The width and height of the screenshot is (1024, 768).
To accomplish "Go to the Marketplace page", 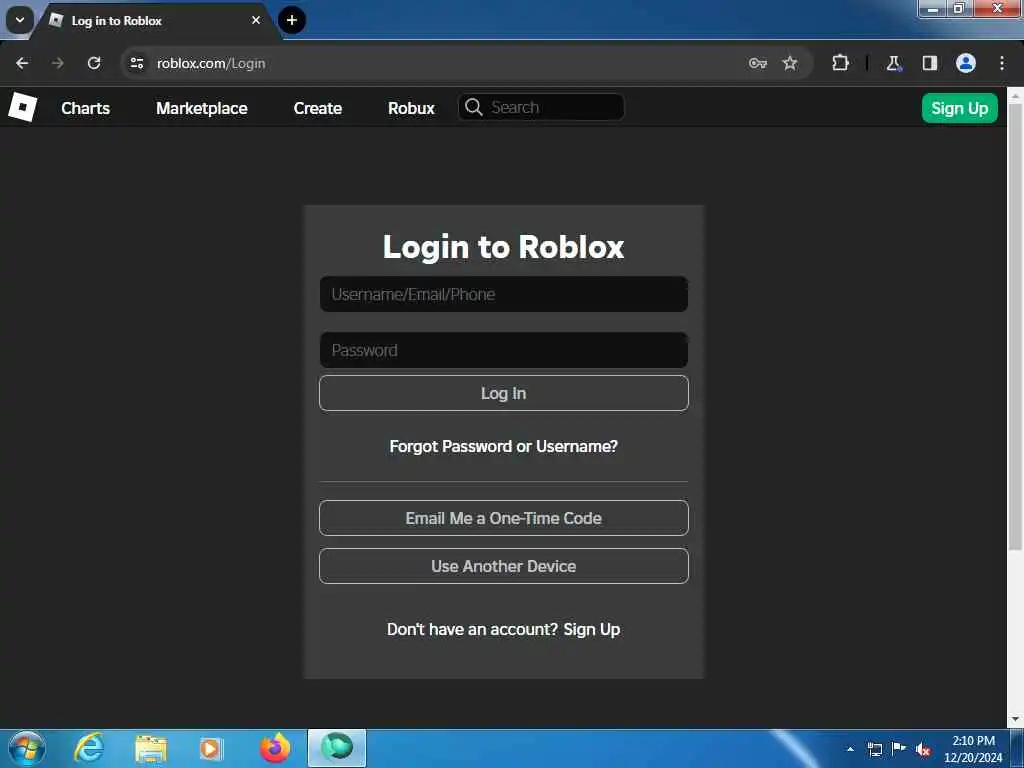I will pos(202,108).
